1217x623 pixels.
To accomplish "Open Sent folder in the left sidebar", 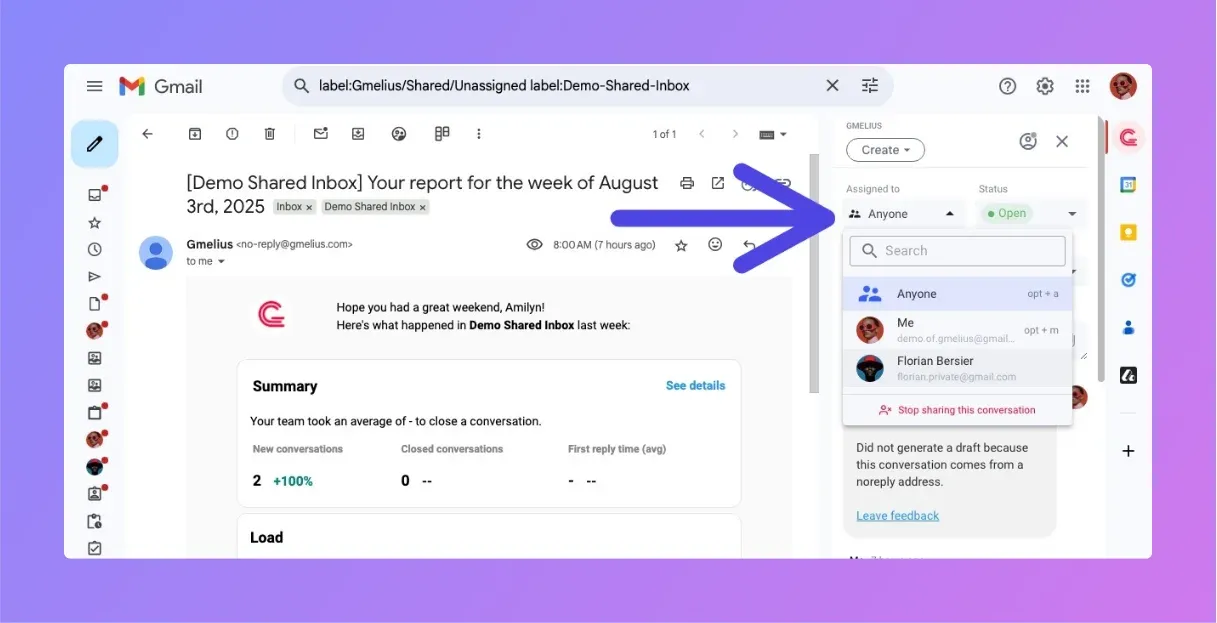I will point(95,276).
